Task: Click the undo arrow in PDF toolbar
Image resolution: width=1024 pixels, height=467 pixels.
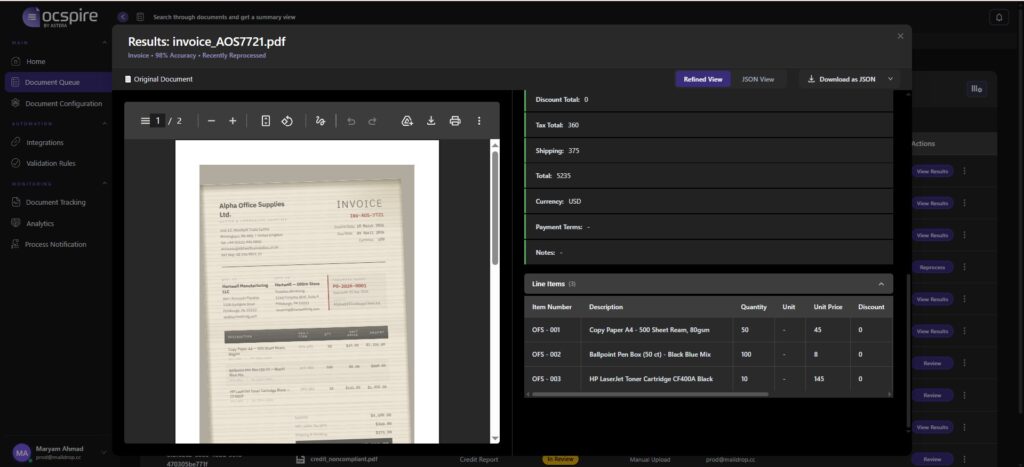Action: (x=351, y=121)
